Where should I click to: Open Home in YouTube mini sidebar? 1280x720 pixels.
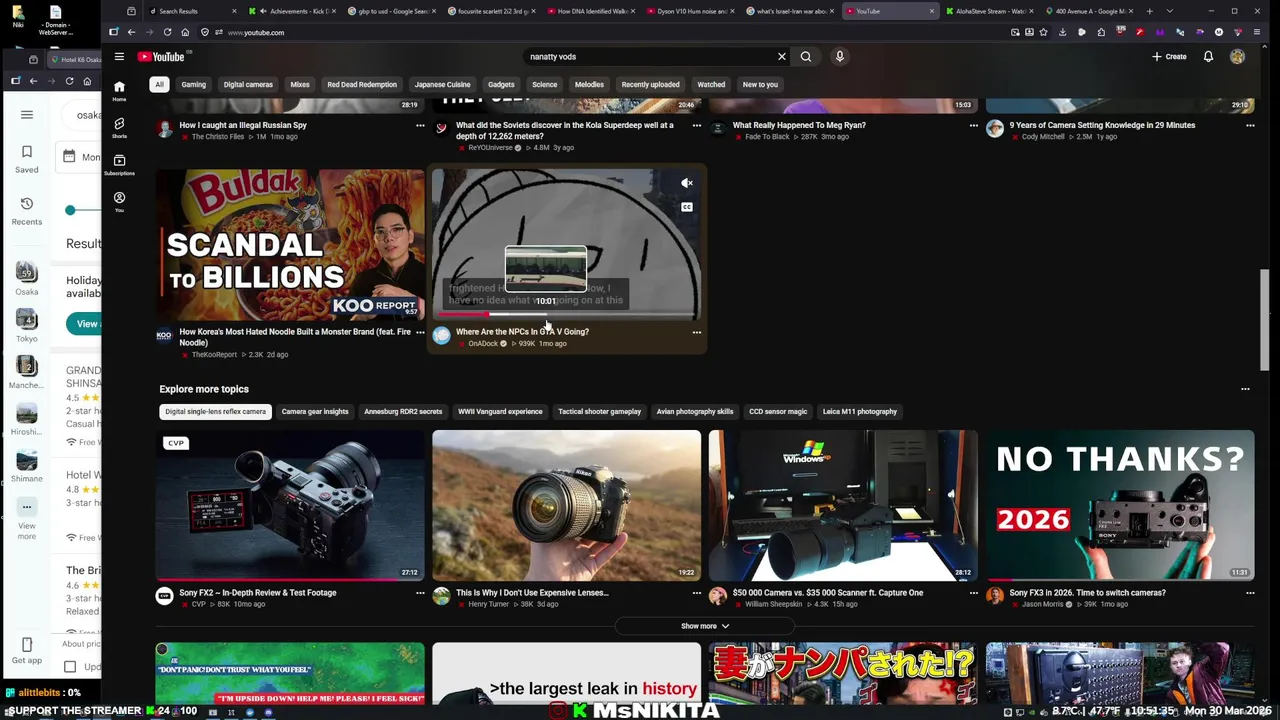tap(119, 91)
